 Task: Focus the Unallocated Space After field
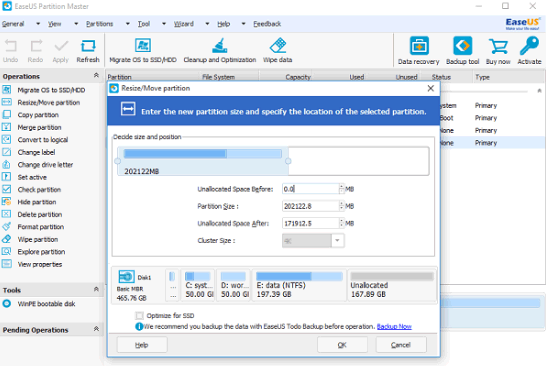click(310, 223)
